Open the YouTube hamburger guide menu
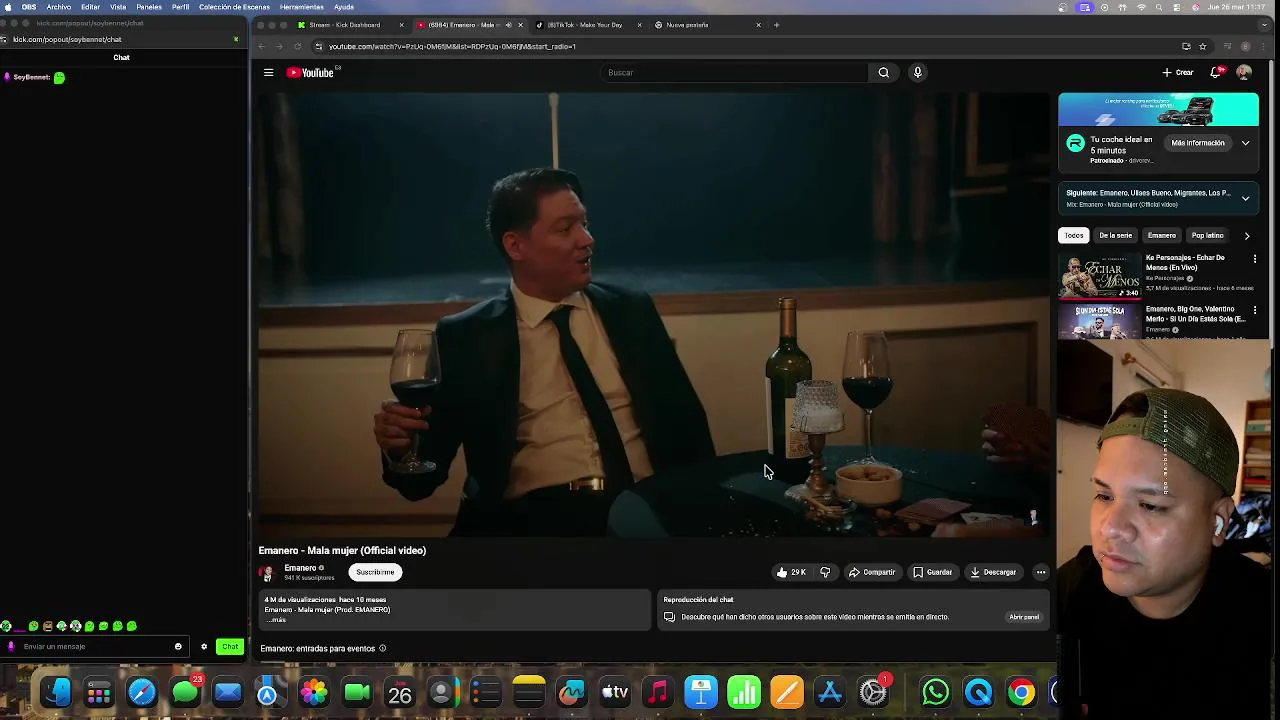This screenshot has height=720, width=1280. (268, 72)
